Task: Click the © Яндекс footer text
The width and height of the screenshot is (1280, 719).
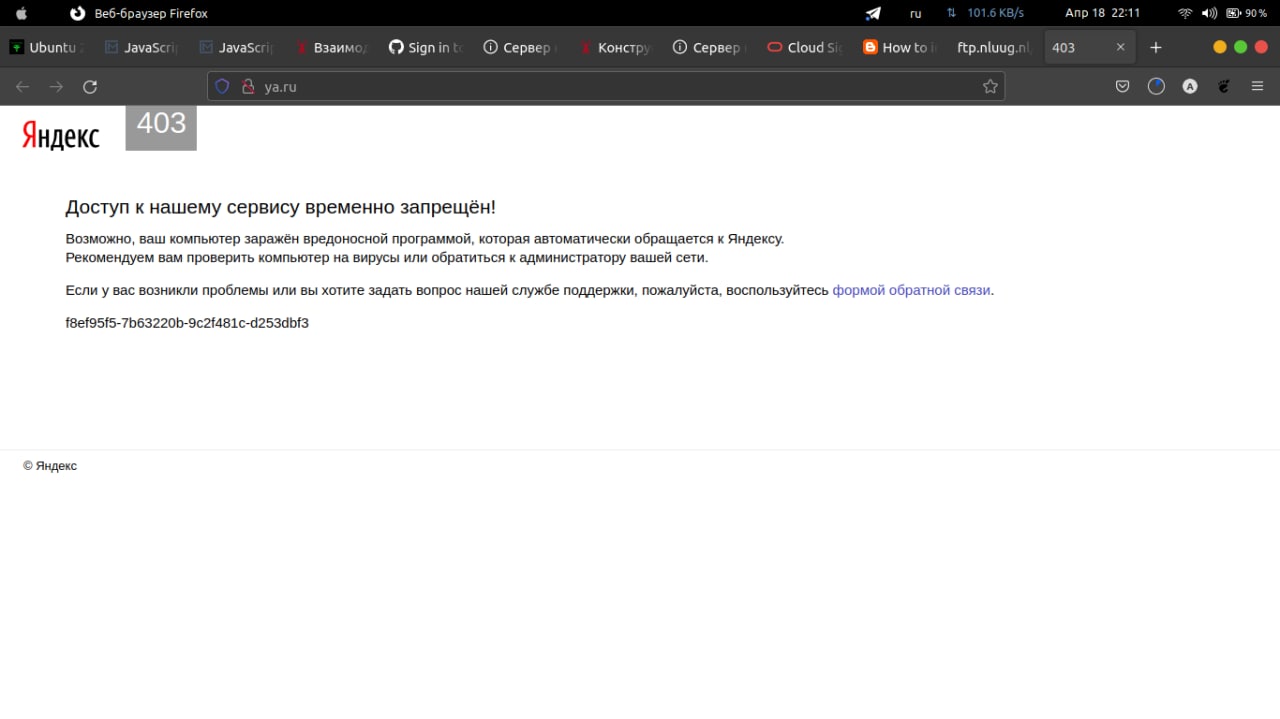Action: pyautogui.click(x=50, y=466)
